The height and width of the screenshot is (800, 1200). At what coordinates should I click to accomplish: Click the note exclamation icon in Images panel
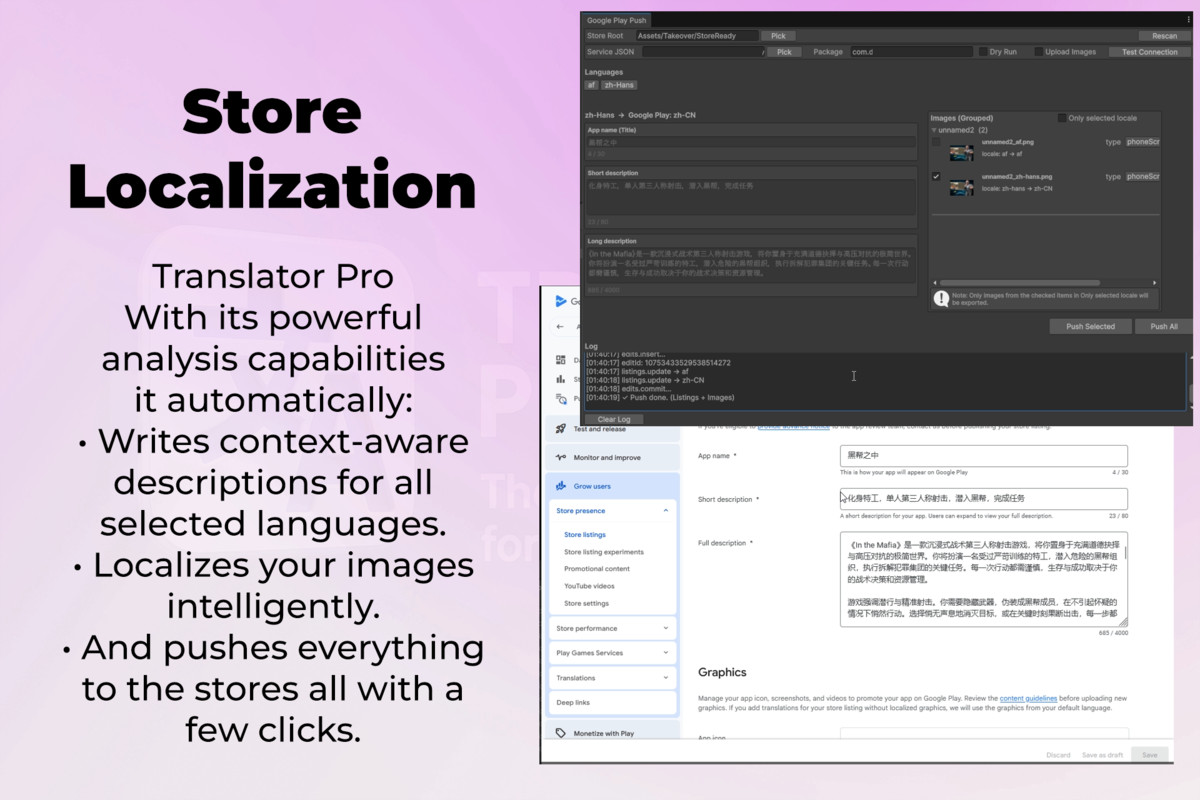point(941,298)
